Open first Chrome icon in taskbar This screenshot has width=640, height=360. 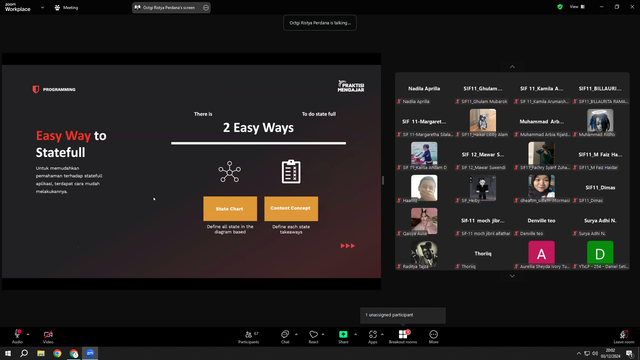coord(57,353)
